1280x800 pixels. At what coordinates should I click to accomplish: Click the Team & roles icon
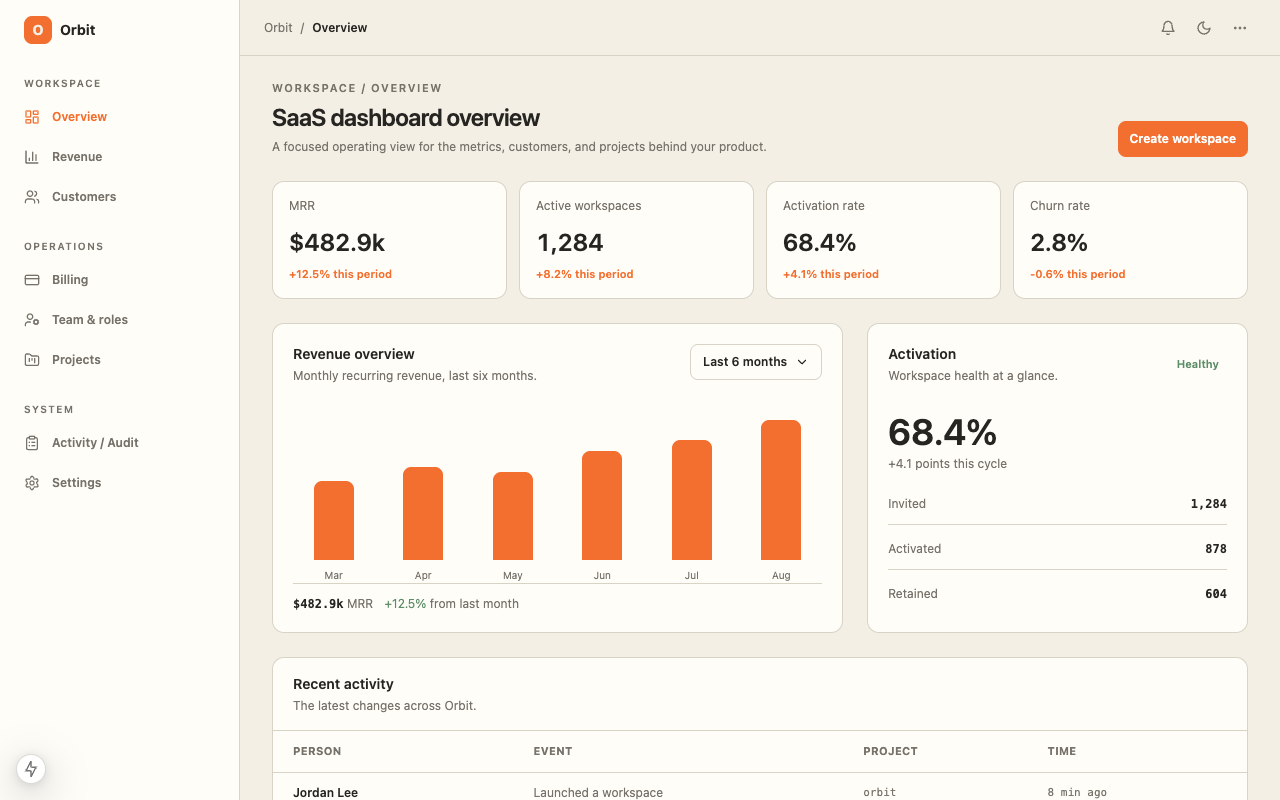(32, 320)
